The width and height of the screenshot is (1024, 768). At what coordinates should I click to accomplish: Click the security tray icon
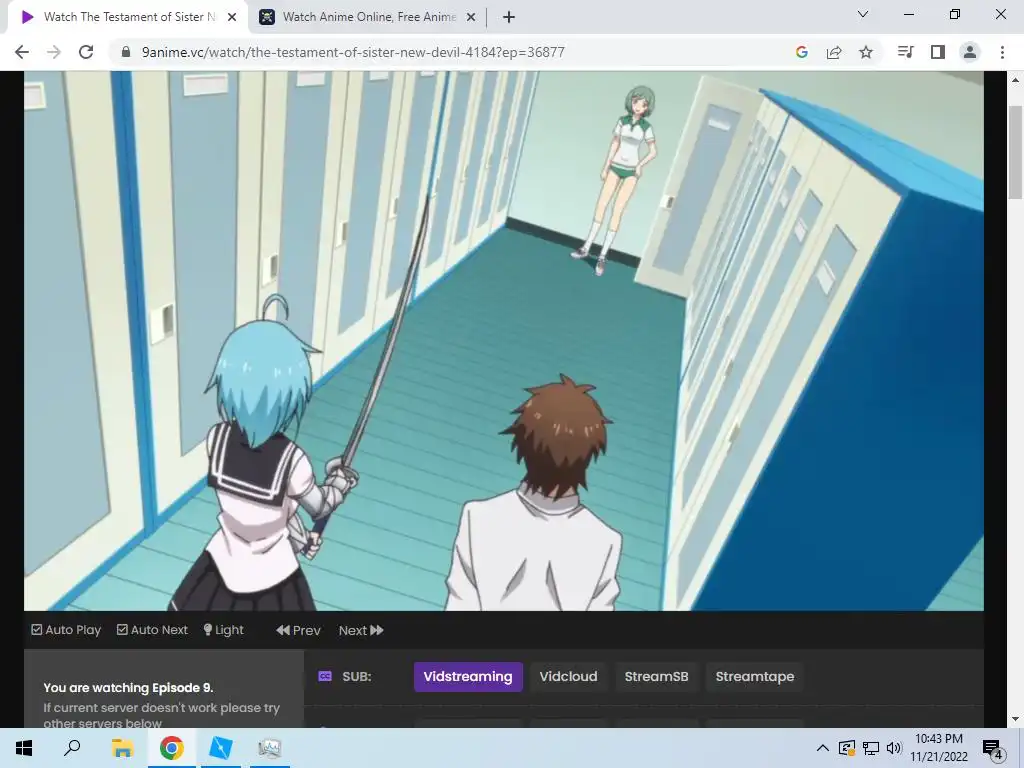click(x=847, y=748)
